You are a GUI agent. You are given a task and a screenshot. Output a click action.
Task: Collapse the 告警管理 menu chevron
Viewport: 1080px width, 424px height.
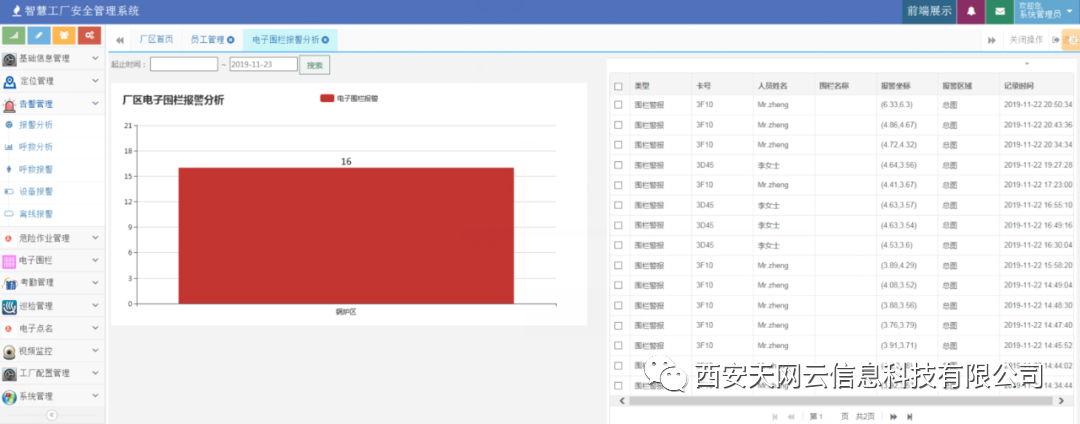[x=95, y=104]
